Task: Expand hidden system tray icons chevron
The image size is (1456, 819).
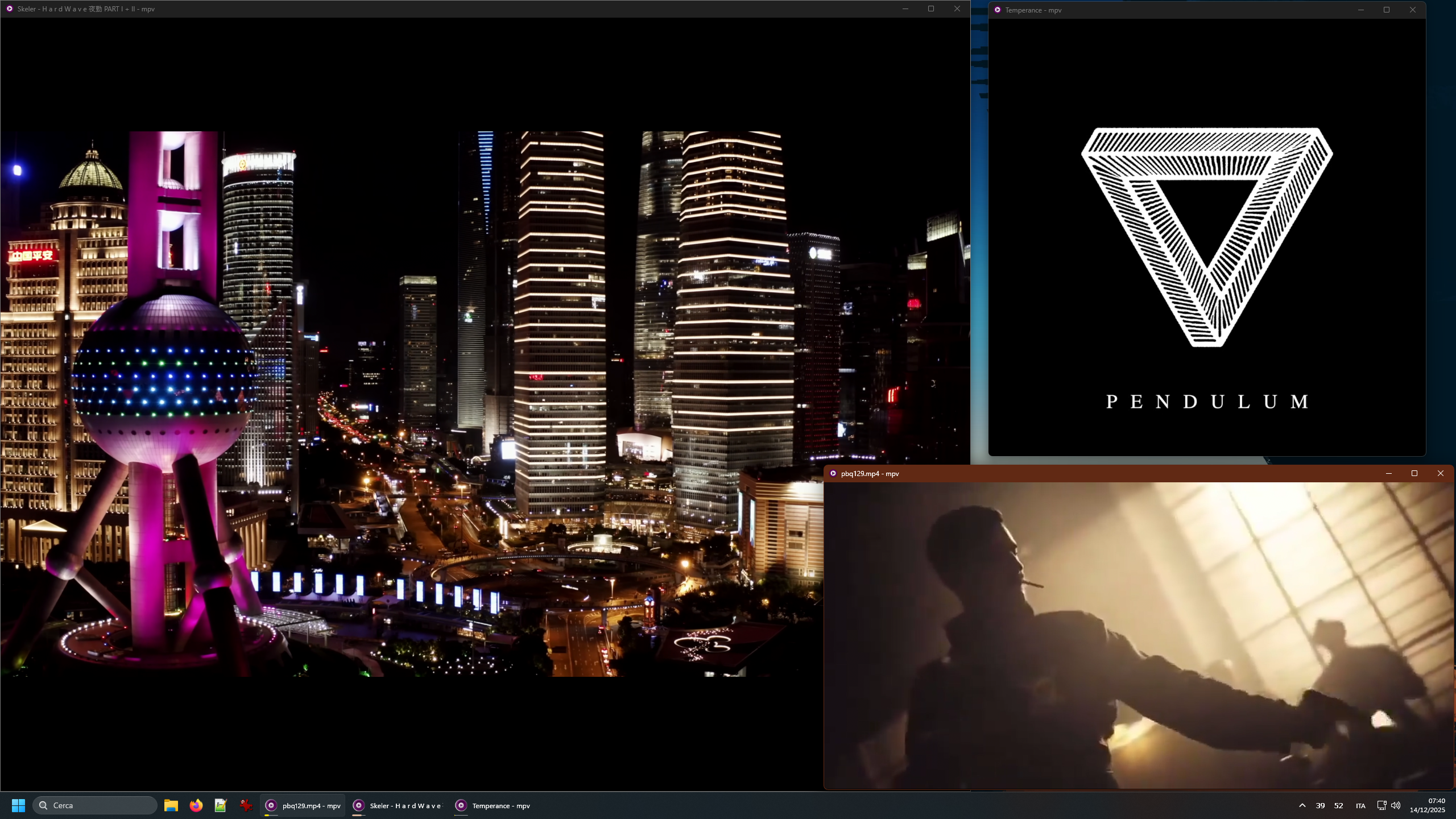Action: pos(1302,805)
